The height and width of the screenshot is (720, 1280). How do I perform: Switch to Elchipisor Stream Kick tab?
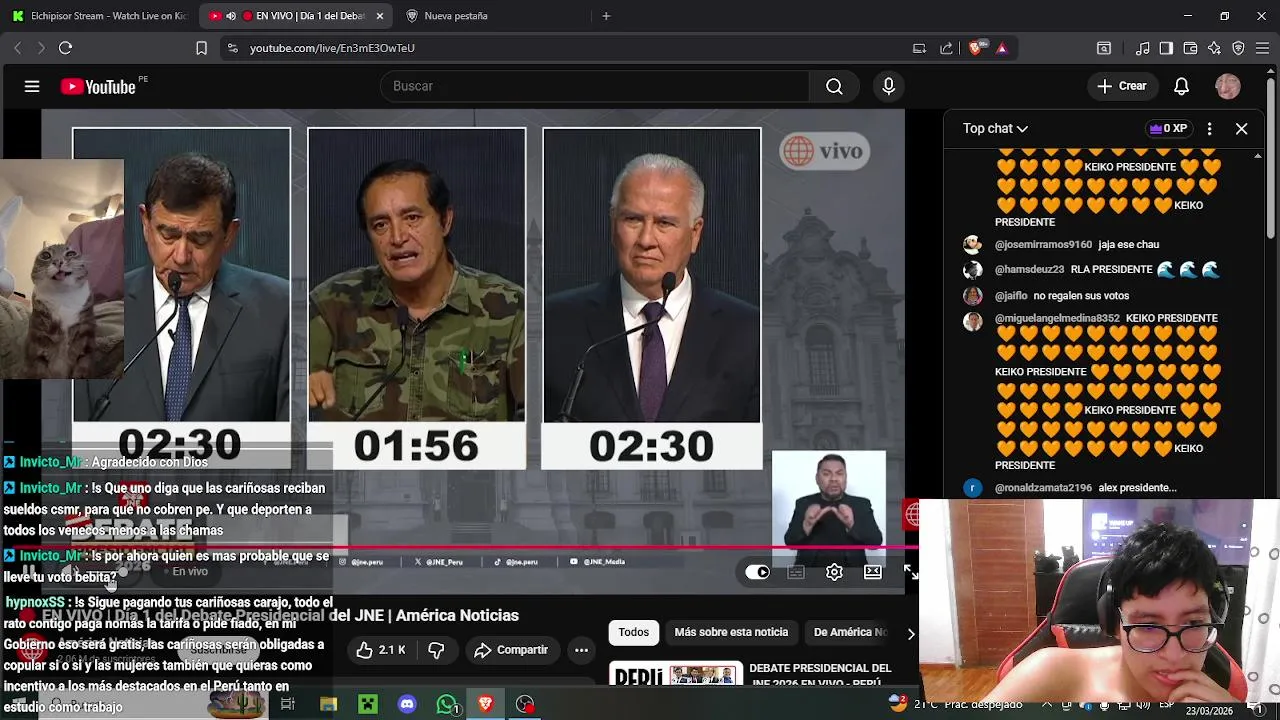[98, 16]
